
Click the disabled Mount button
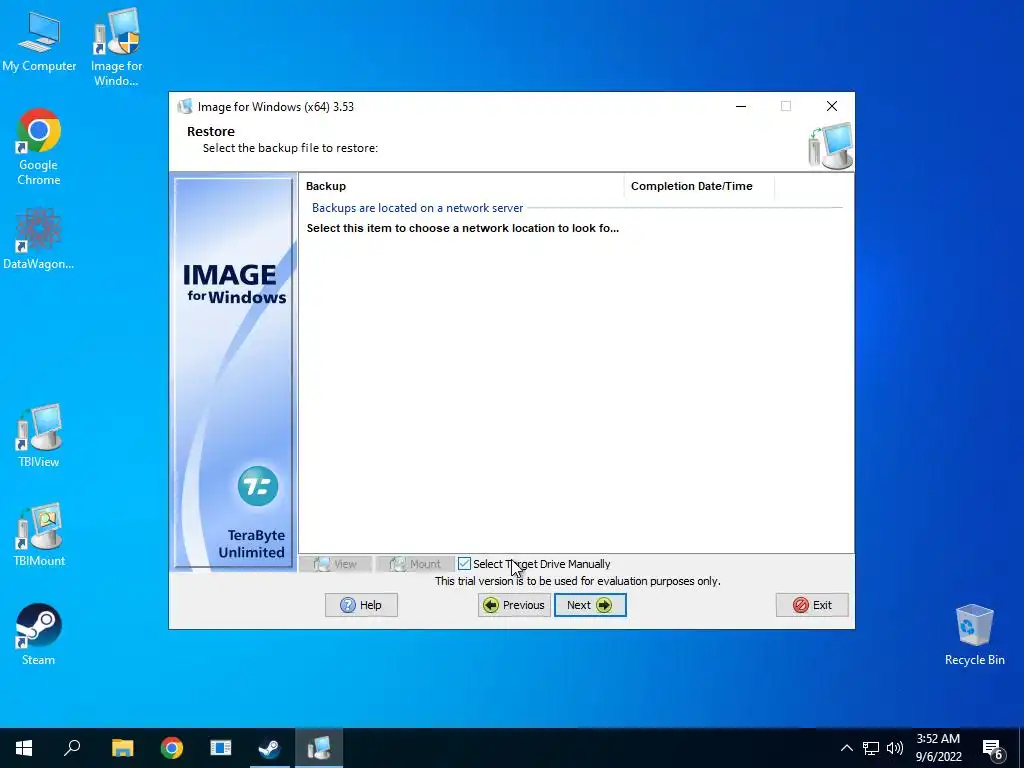click(x=415, y=564)
